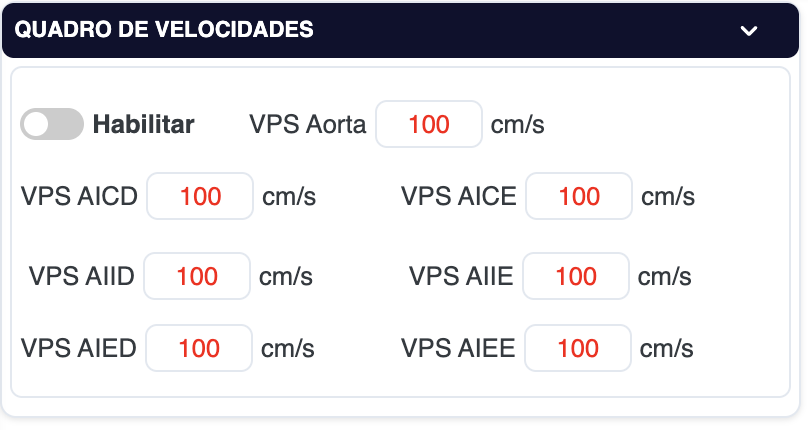Viewport: 808px width, 430px height.
Task: Click the VPS Aorta label
Action: click(308, 125)
